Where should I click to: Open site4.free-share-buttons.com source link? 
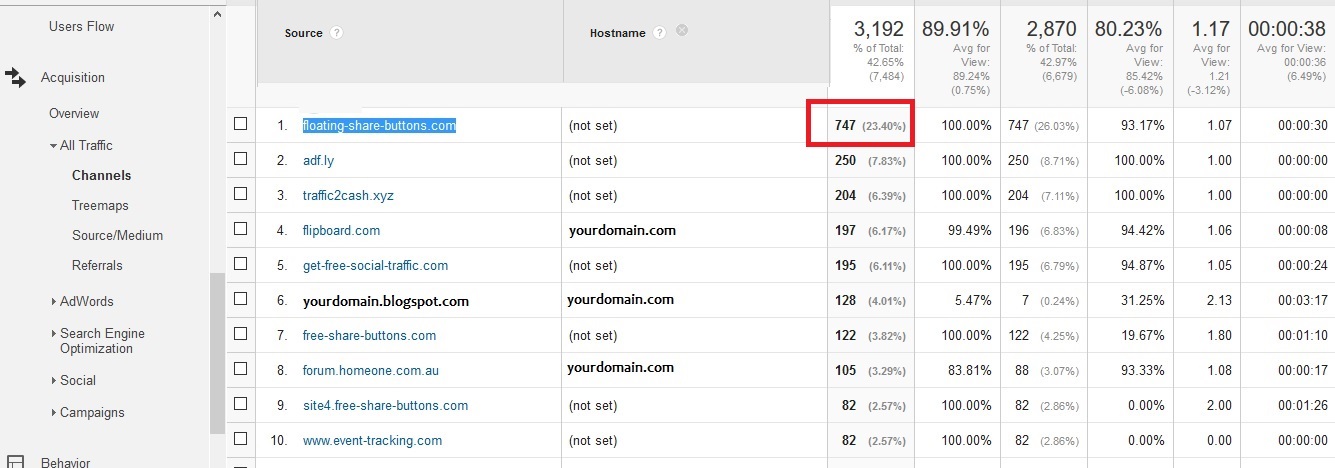[x=385, y=405]
